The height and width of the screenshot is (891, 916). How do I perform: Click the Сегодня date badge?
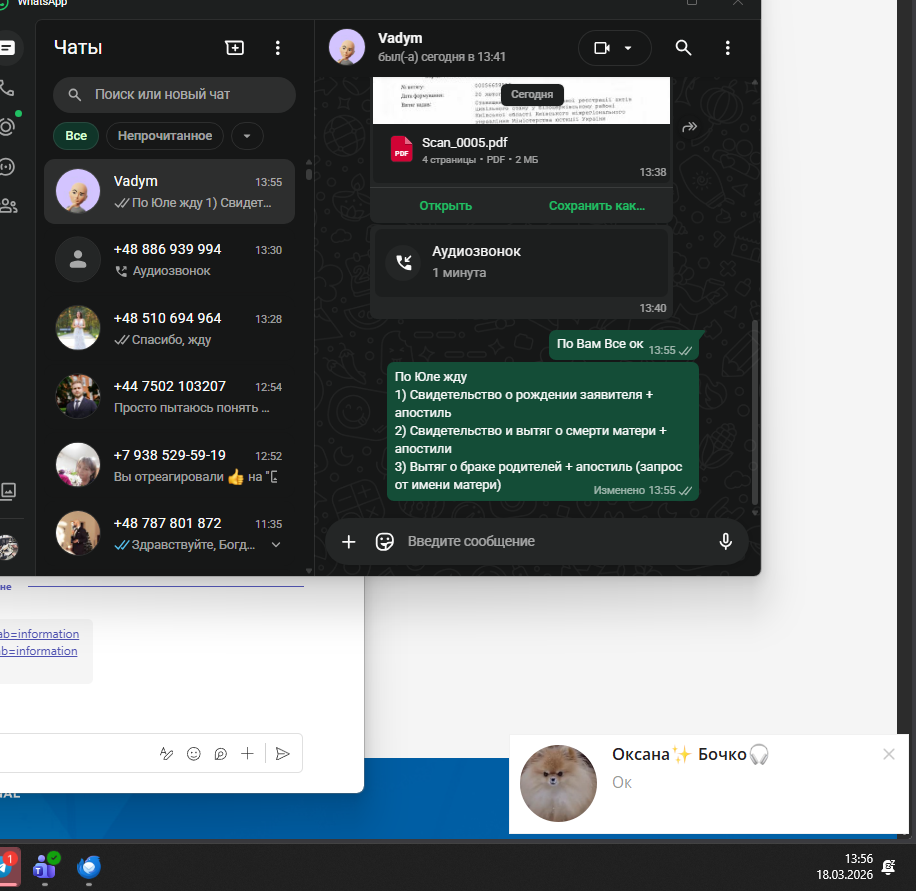point(532,95)
